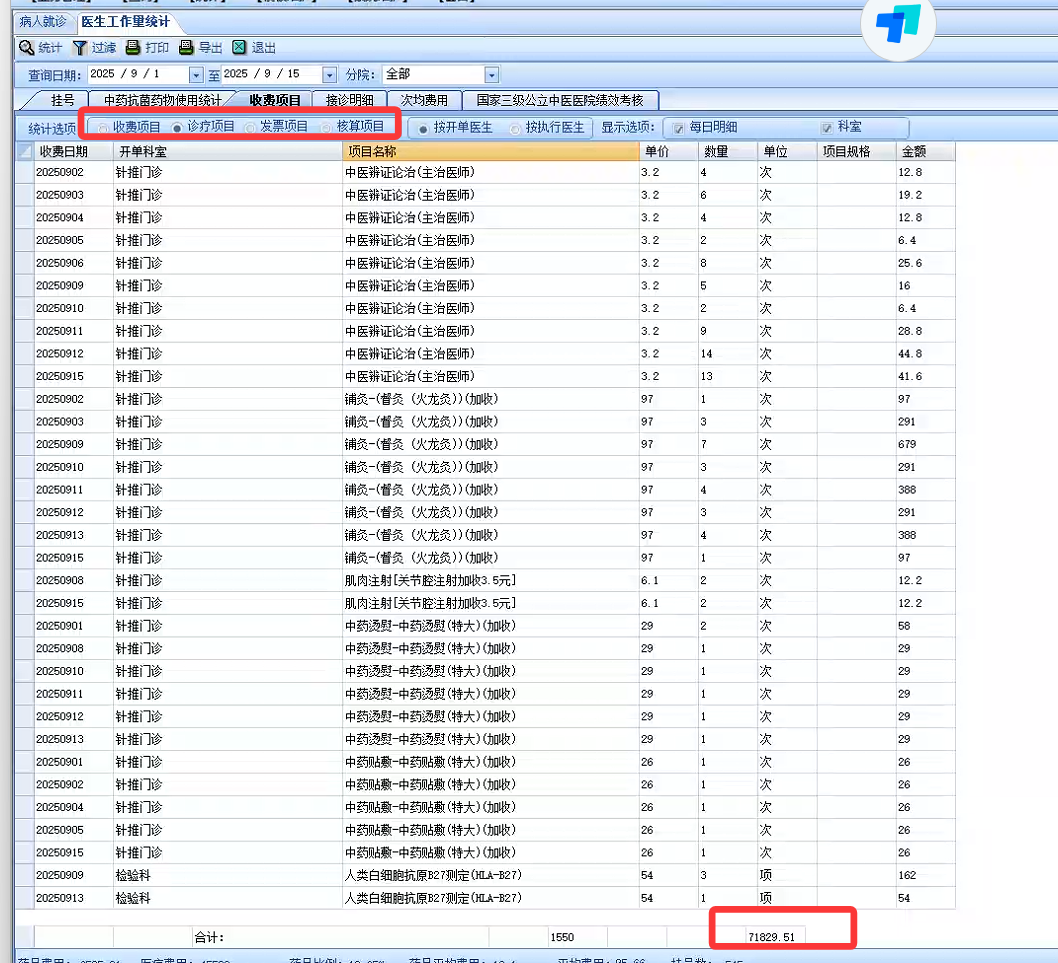The height and width of the screenshot is (963, 1058).
Task: Open the 中药抗菌药物使用统计 tab
Action: tap(162, 100)
